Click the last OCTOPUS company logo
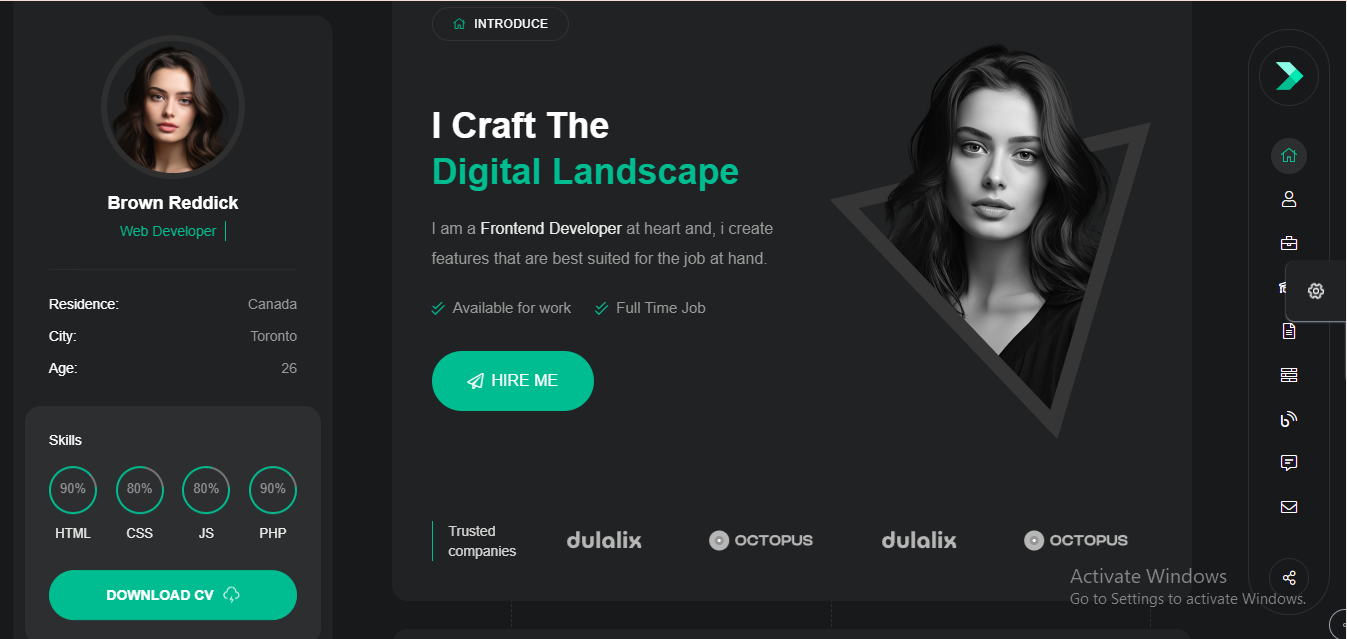 point(1076,540)
